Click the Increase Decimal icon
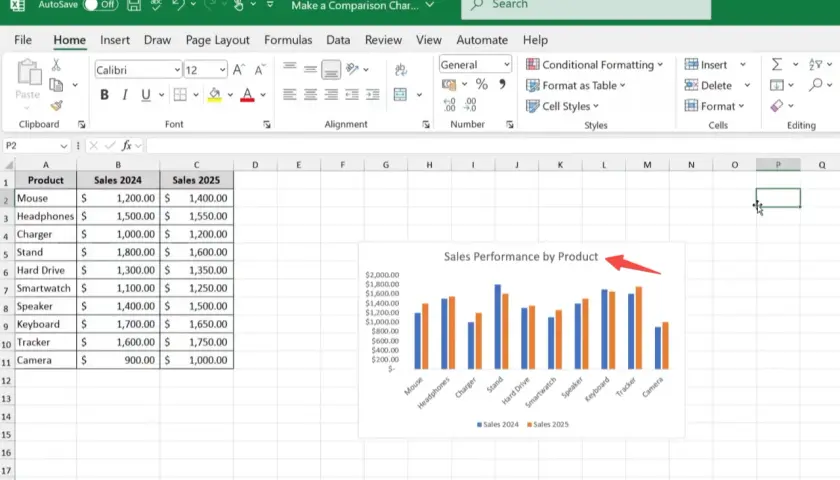The width and height of the screenshot is (840, 480). tap(449, 104)
